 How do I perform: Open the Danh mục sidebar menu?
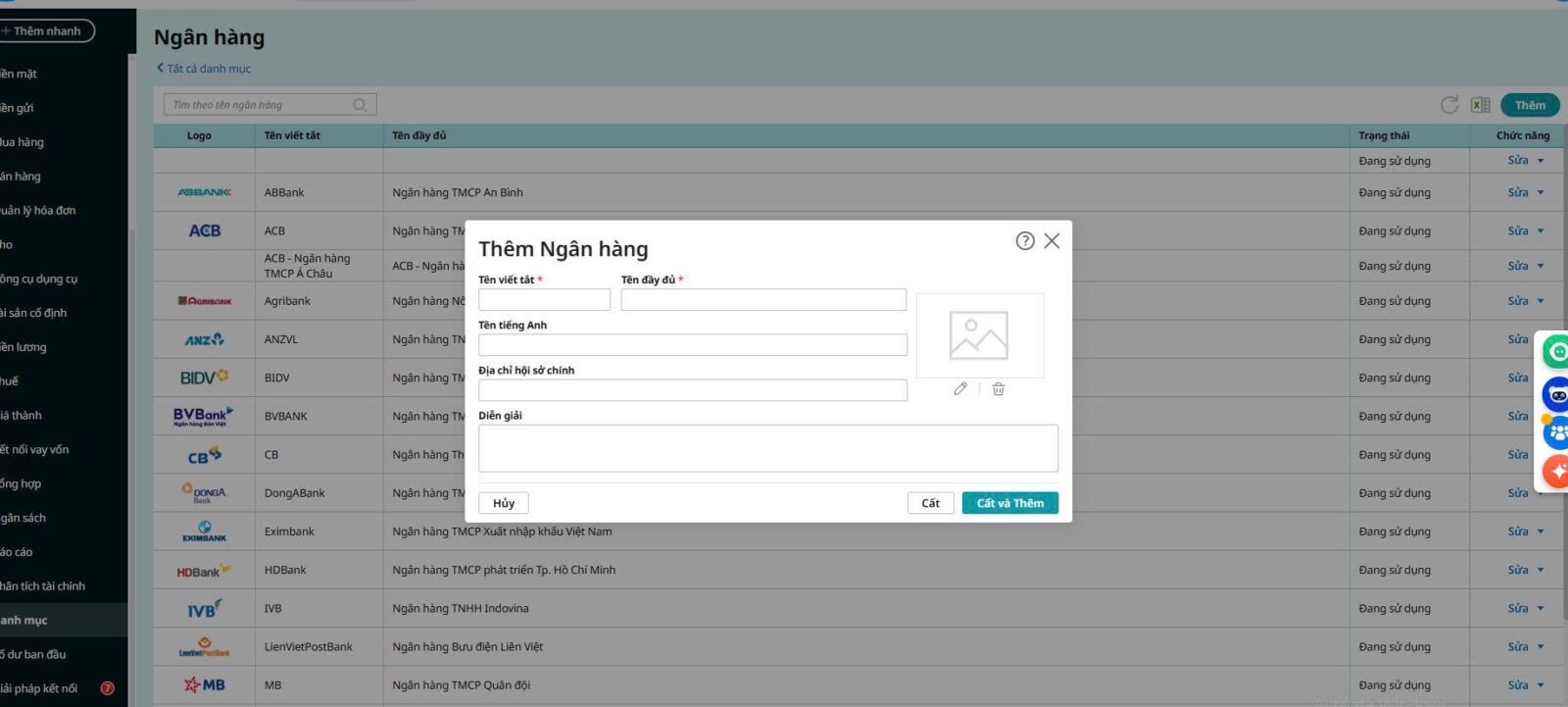coord(64,620)
